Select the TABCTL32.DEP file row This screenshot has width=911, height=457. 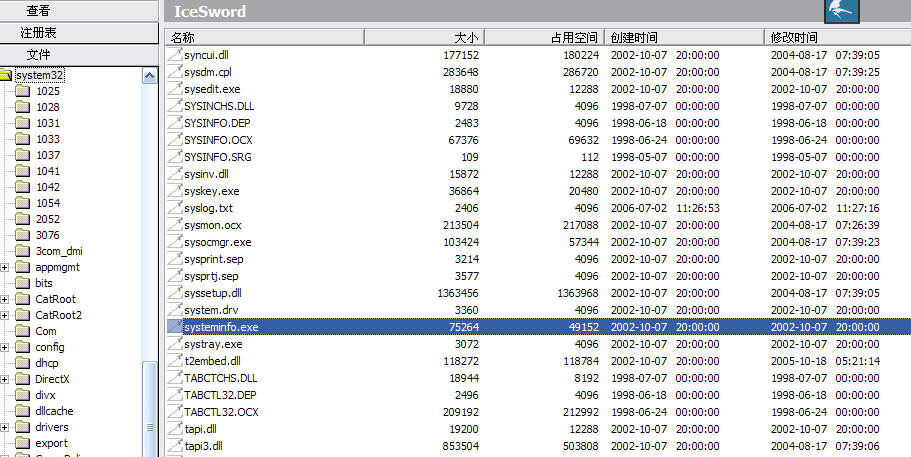538,395
